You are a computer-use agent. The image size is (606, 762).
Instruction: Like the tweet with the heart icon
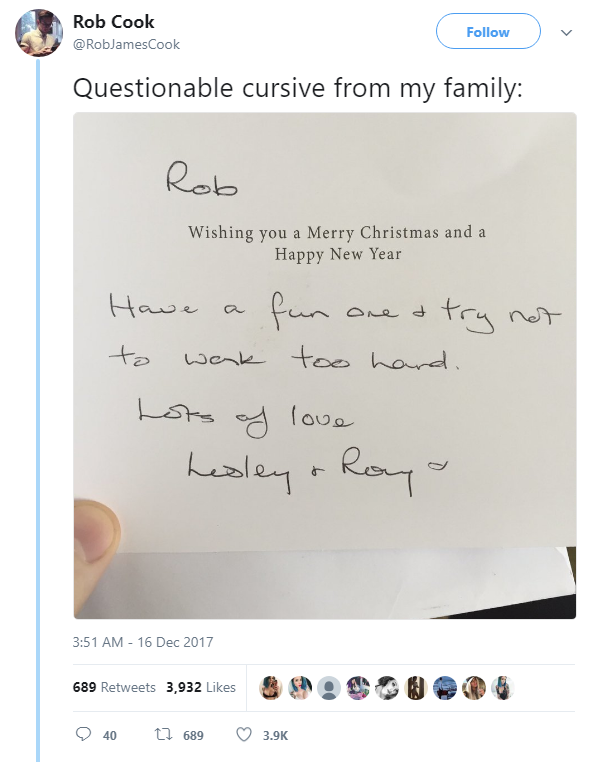242,735
